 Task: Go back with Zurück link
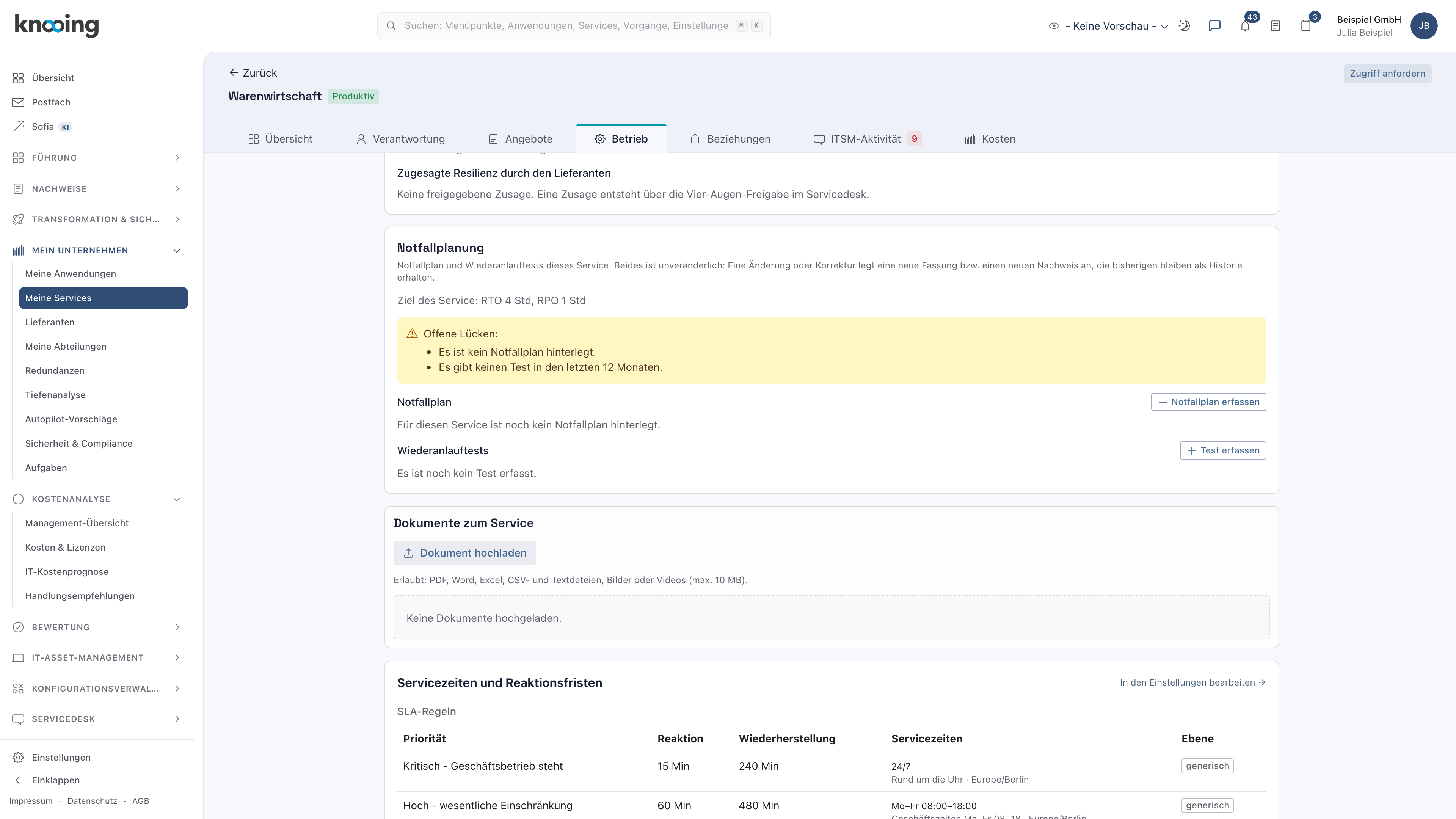pyautogui.click(x=253, y=73)
